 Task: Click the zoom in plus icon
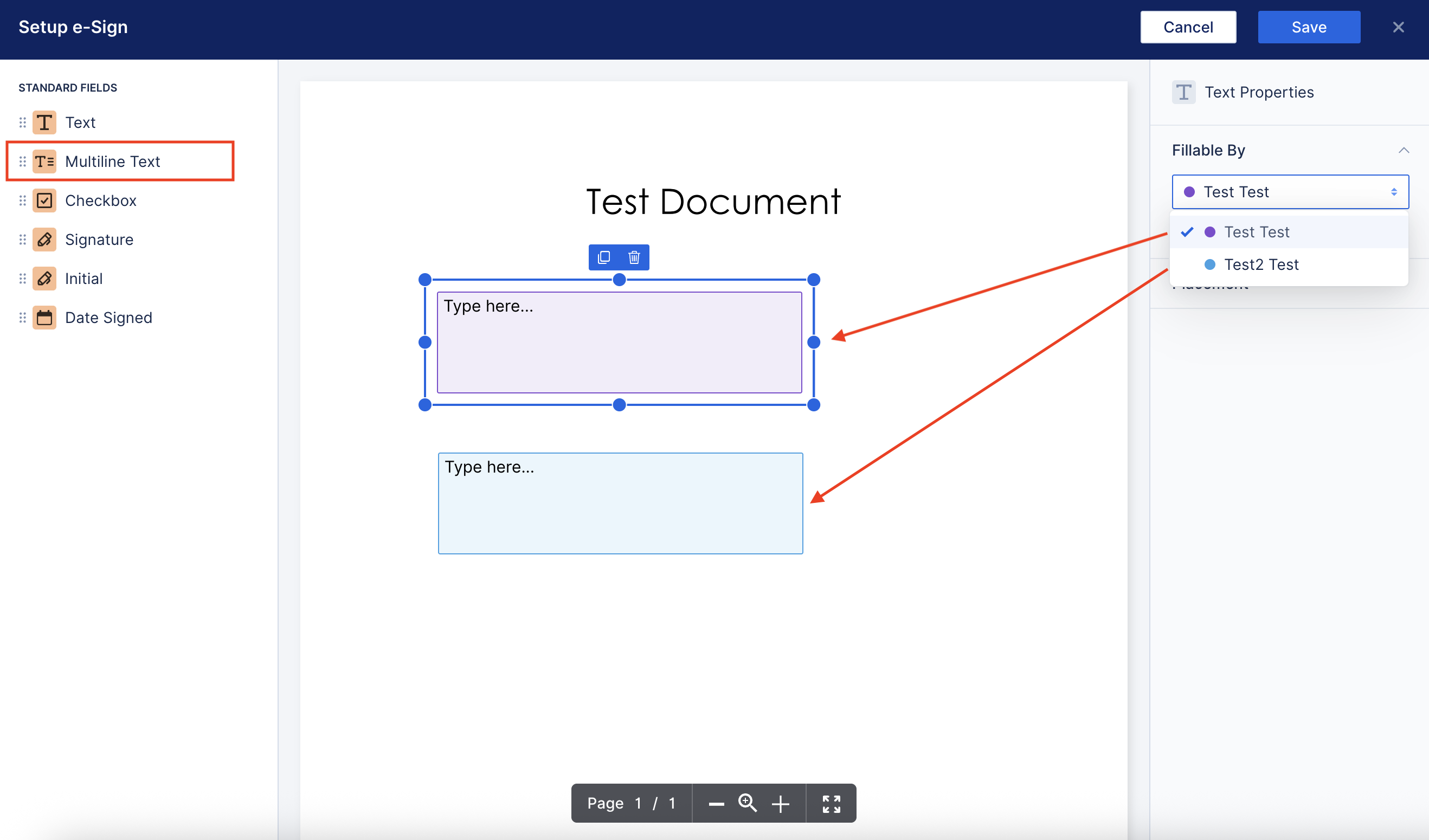780,804
